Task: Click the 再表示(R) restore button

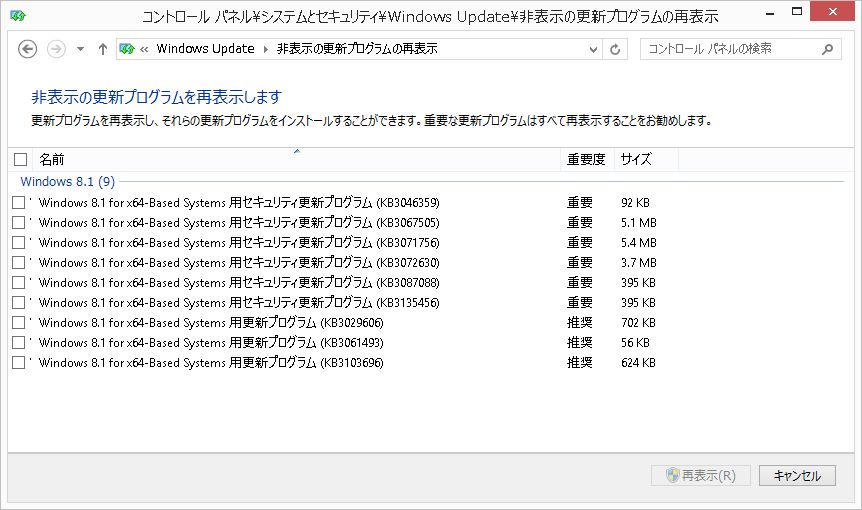Action: pos(700,475)
